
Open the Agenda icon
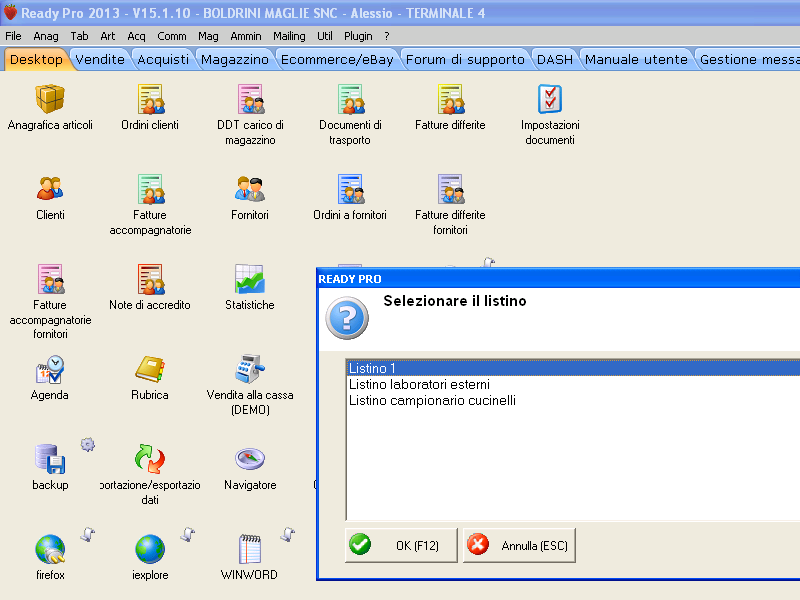click(50, 369)
